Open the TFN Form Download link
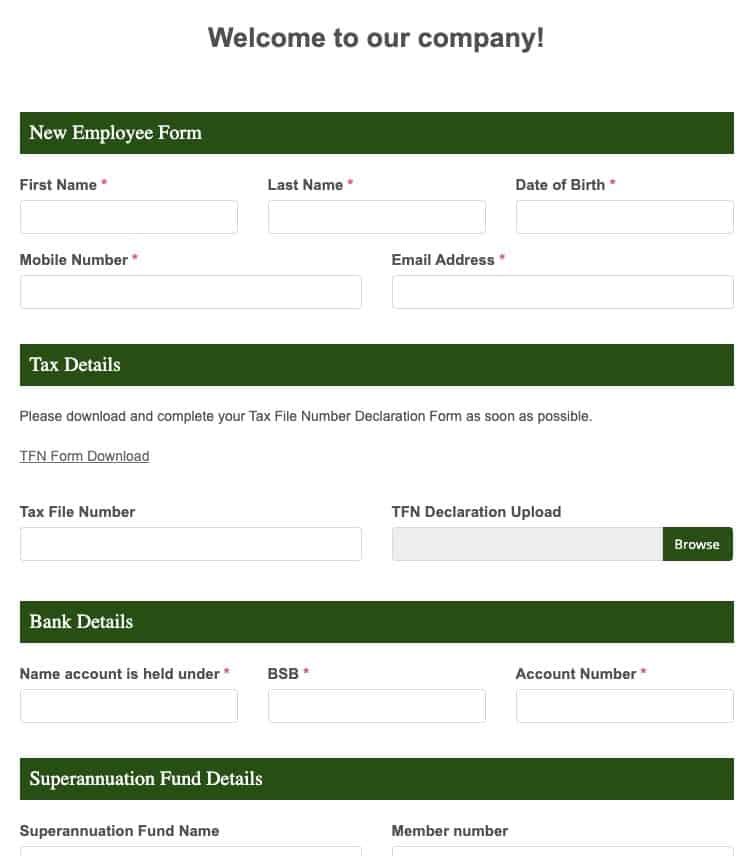This screenshot has width=752, height=856. 84,456
